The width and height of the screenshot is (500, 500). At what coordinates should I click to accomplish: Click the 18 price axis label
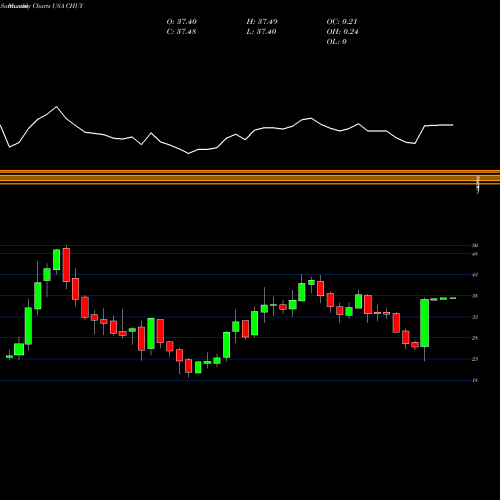475,380
